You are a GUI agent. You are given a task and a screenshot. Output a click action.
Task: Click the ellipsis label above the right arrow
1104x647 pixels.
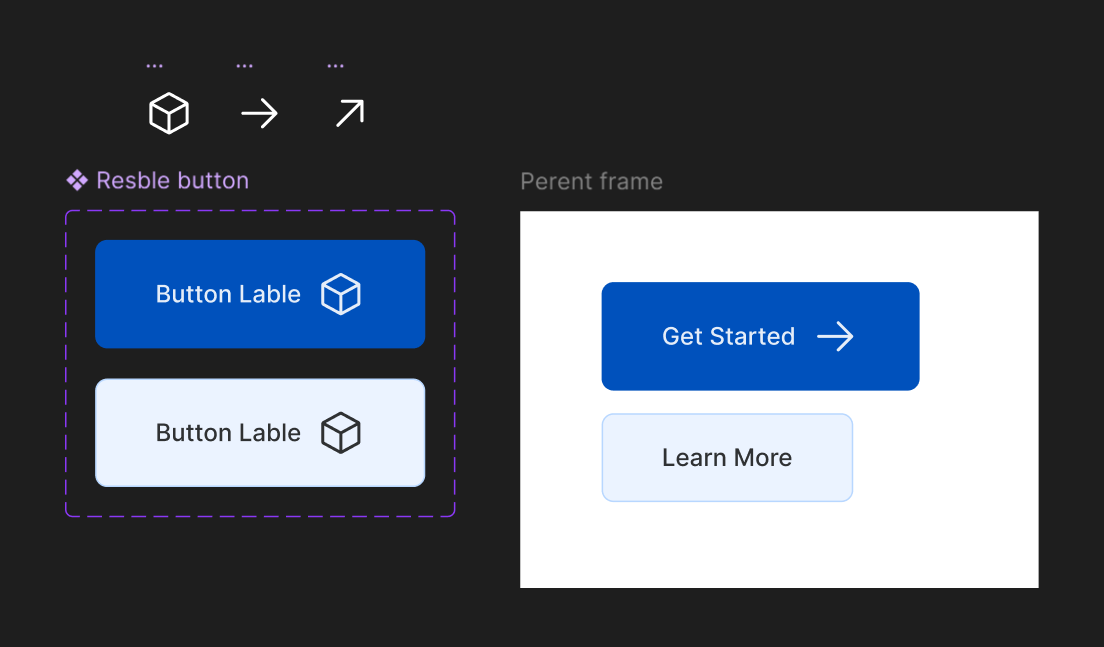[244, 66]
